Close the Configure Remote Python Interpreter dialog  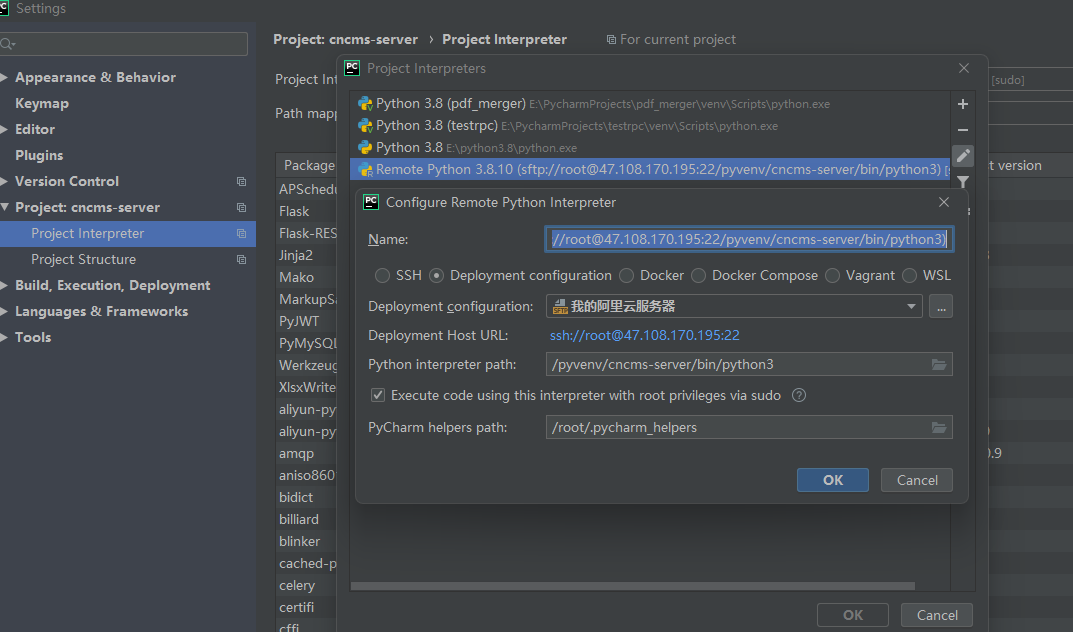point(944,202)
